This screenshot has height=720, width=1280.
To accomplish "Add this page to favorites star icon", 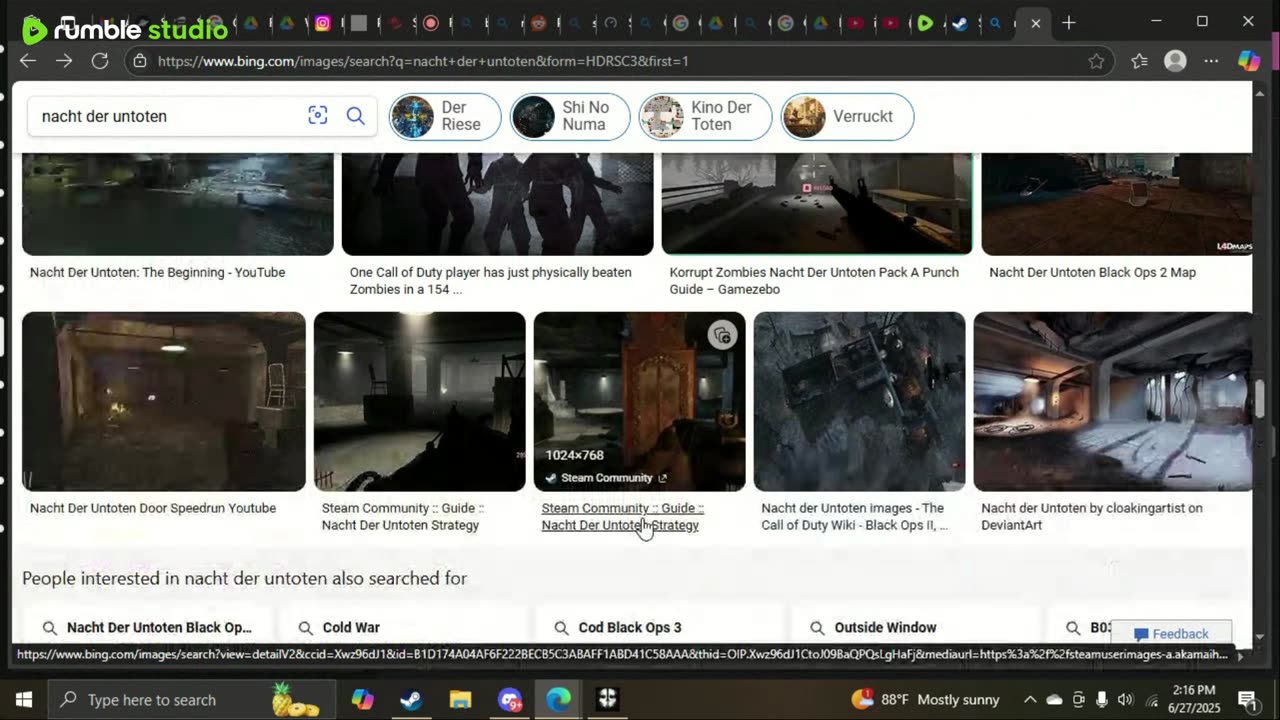I will [x=1097, y=61].
